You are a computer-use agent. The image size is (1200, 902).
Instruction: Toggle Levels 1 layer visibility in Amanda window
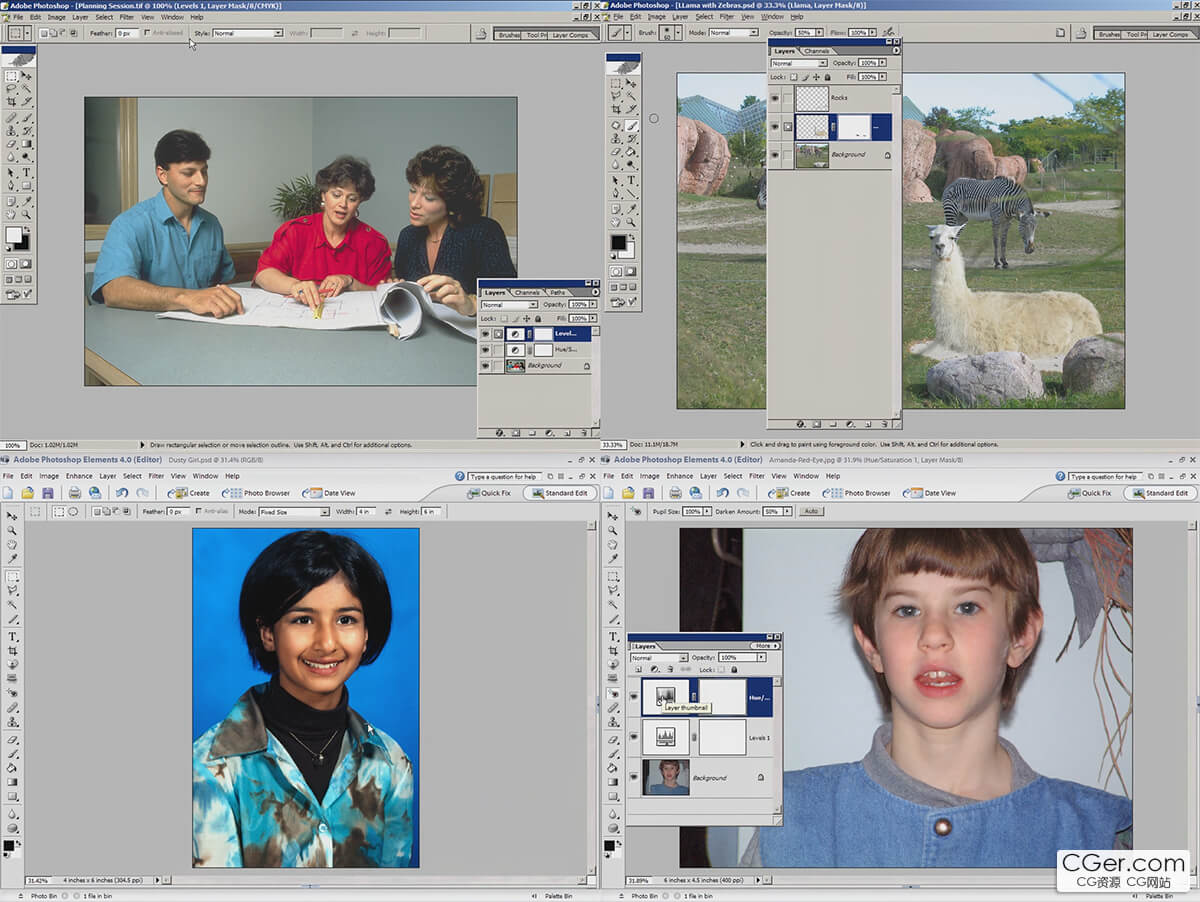(x=634, y=736)
